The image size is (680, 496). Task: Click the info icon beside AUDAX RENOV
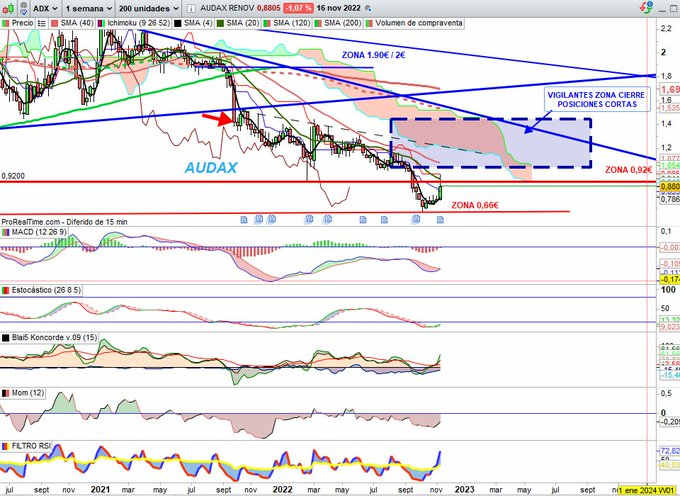(190, 8)
